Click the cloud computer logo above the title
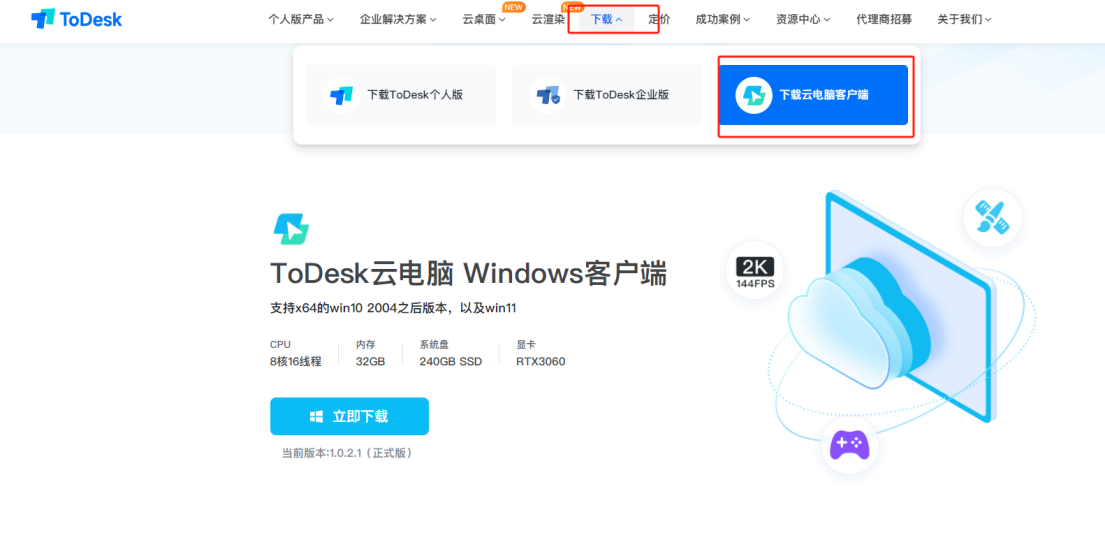Screen dimensions: 1105x540 (291, 228)
